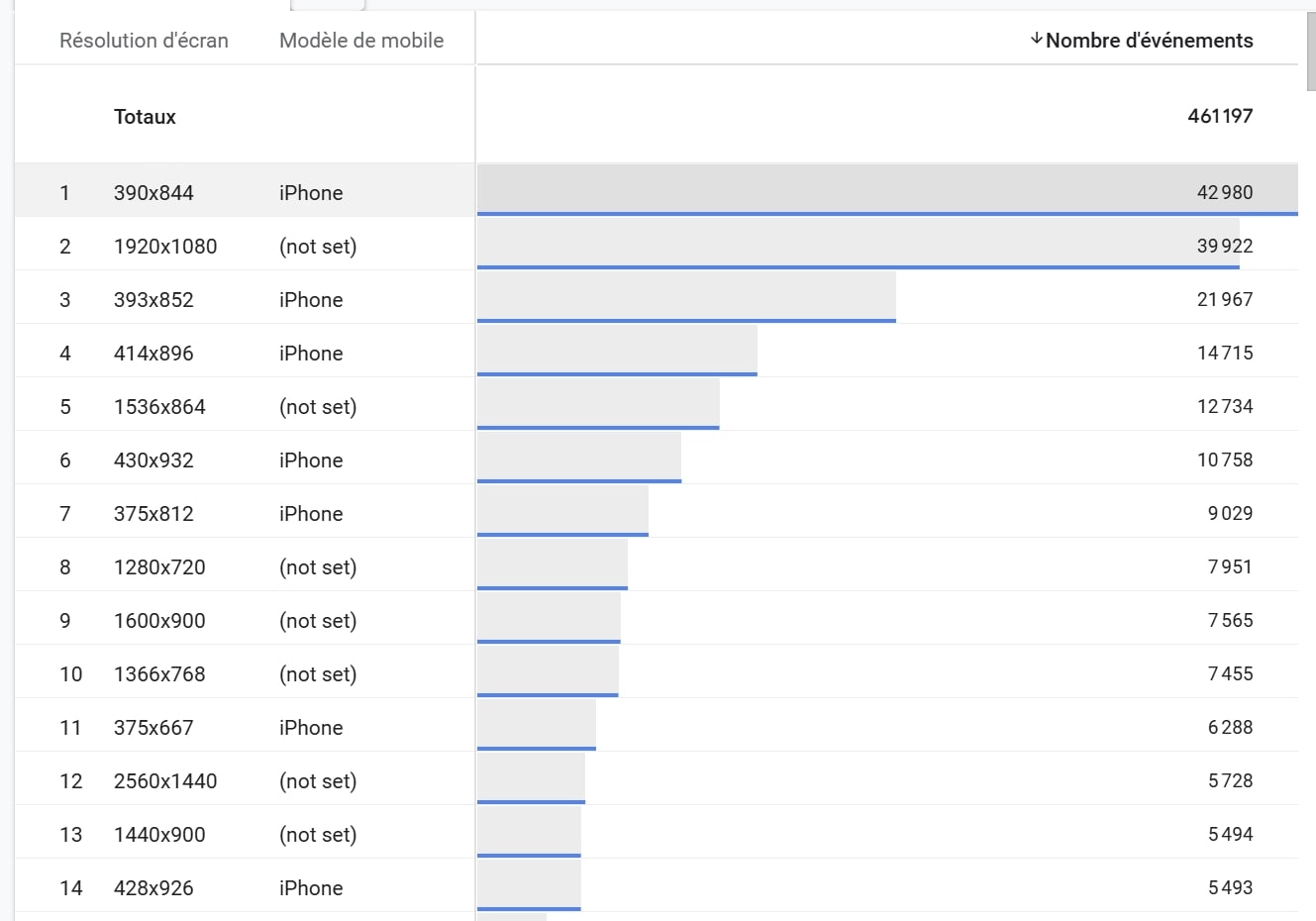This screenshot has width=1316, height=921.
Task: Click the vertical scrollbar thumb
Action: [1311, 50]
